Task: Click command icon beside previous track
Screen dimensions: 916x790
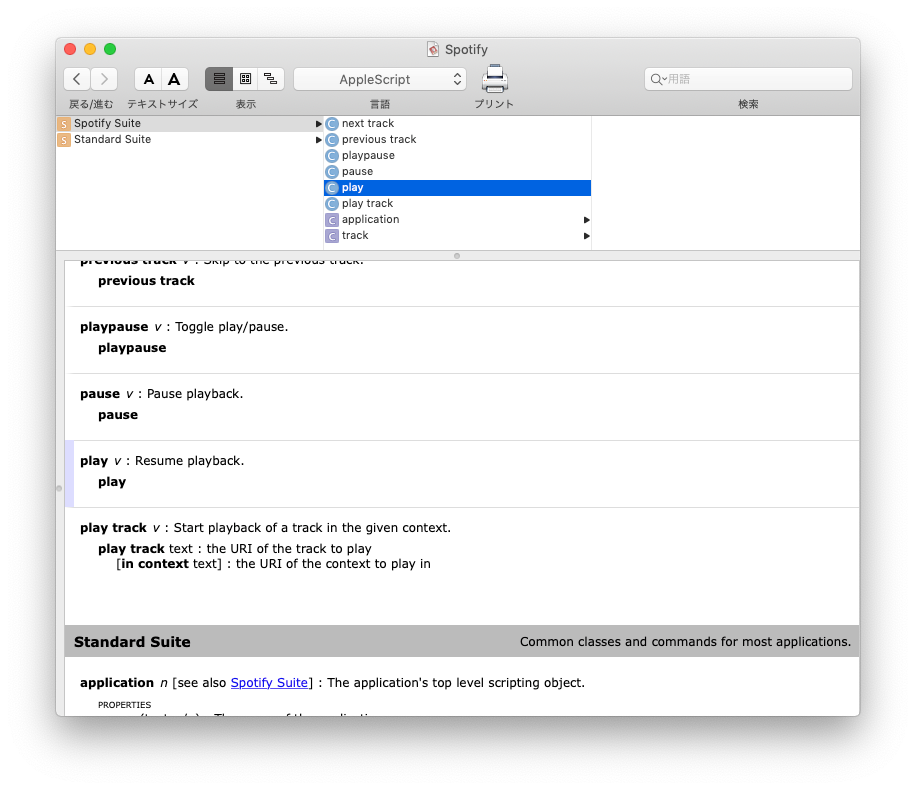Action: tap(332, 140)
